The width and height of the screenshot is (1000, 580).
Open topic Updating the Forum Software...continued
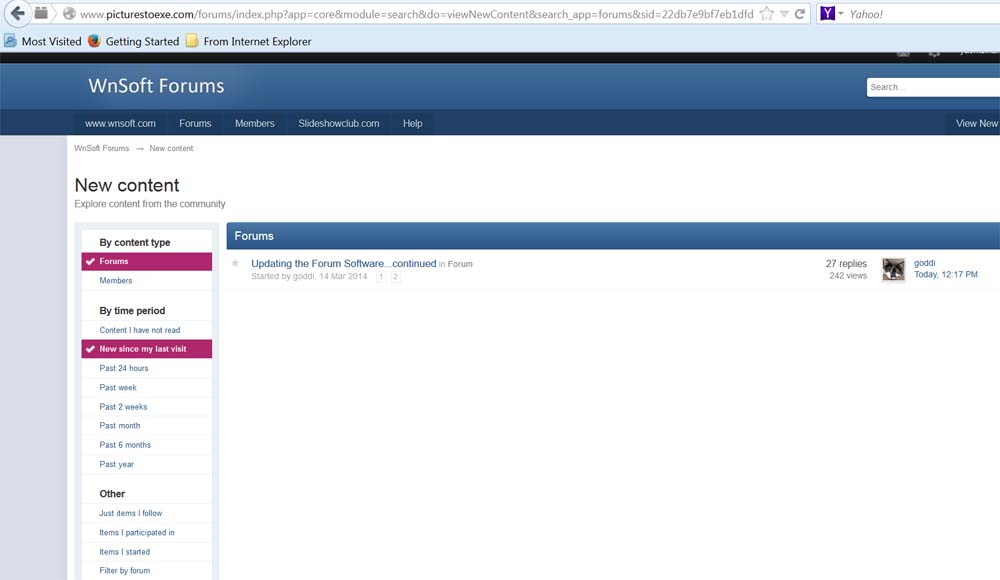click(x=344, y=264)
